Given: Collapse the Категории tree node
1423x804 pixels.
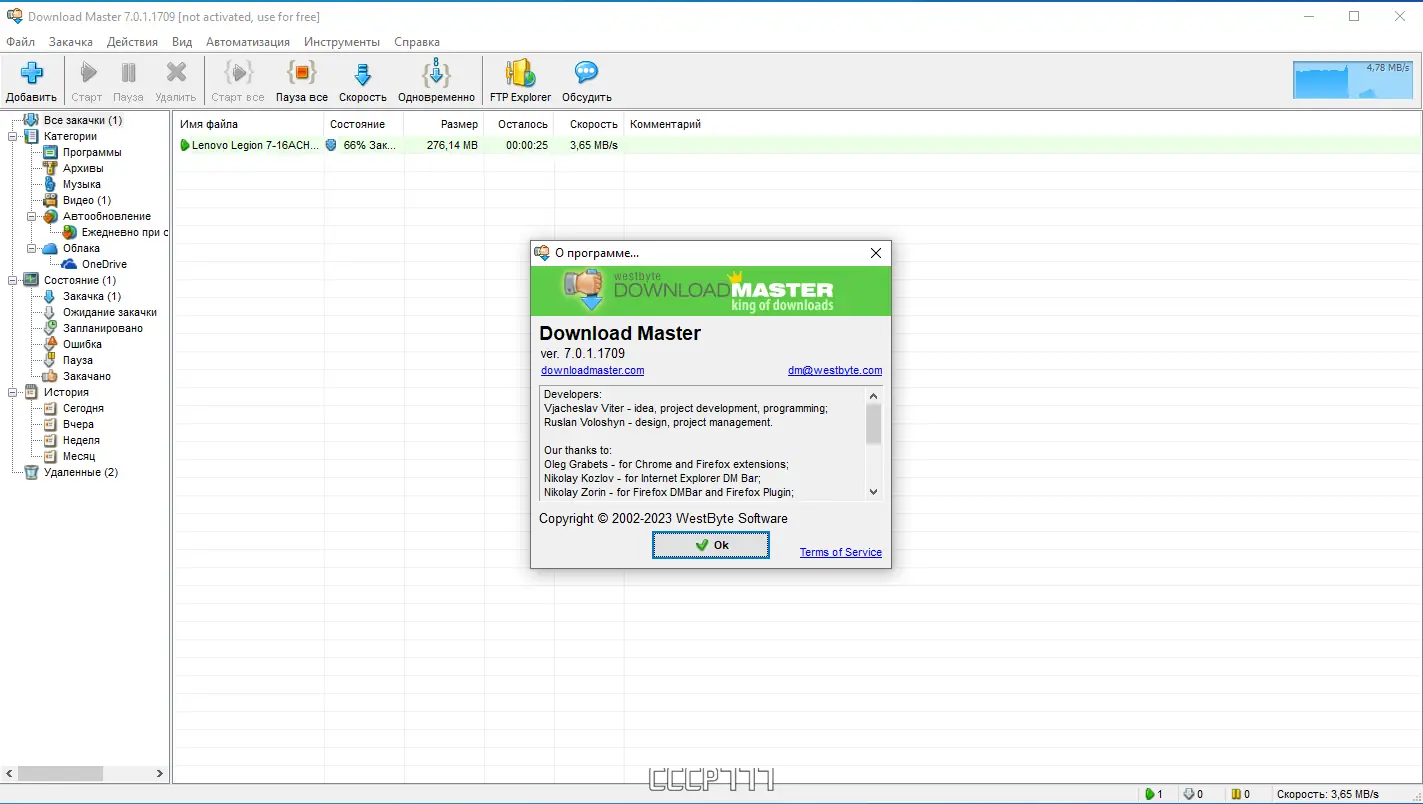Looking at the screenshot, I should click(x=13, y=136).
